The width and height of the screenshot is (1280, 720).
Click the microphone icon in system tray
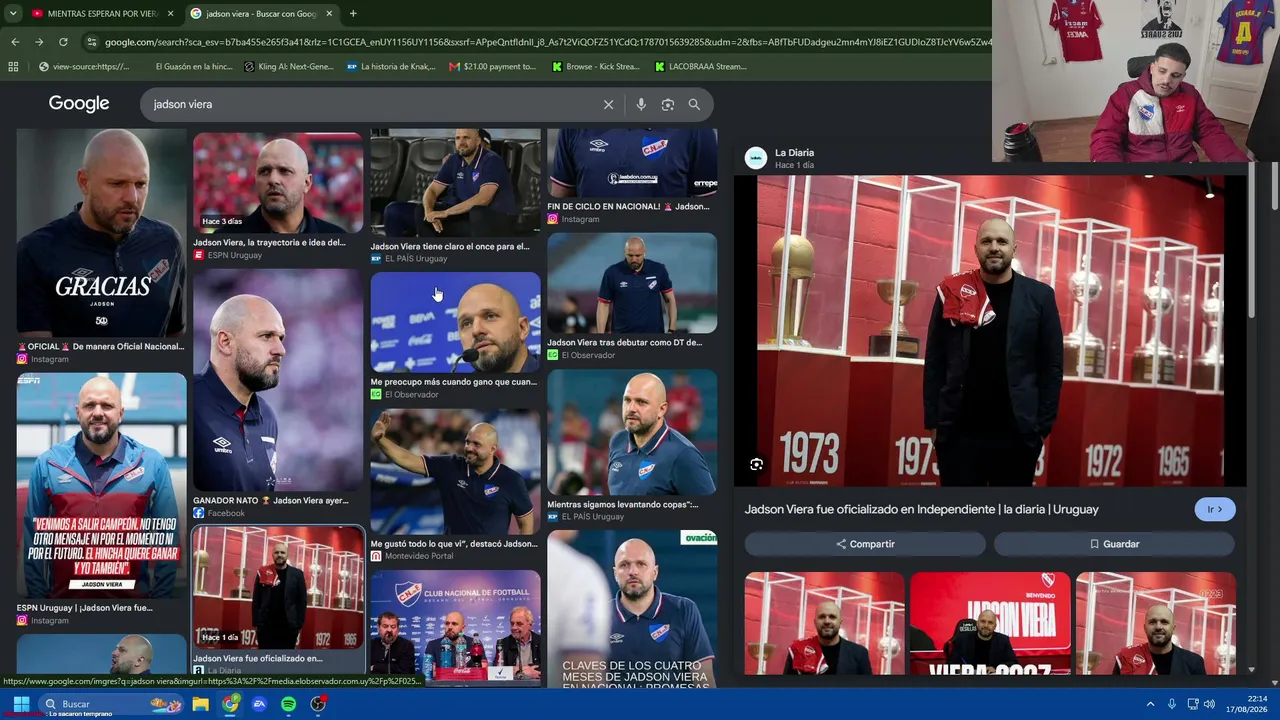1172,704
